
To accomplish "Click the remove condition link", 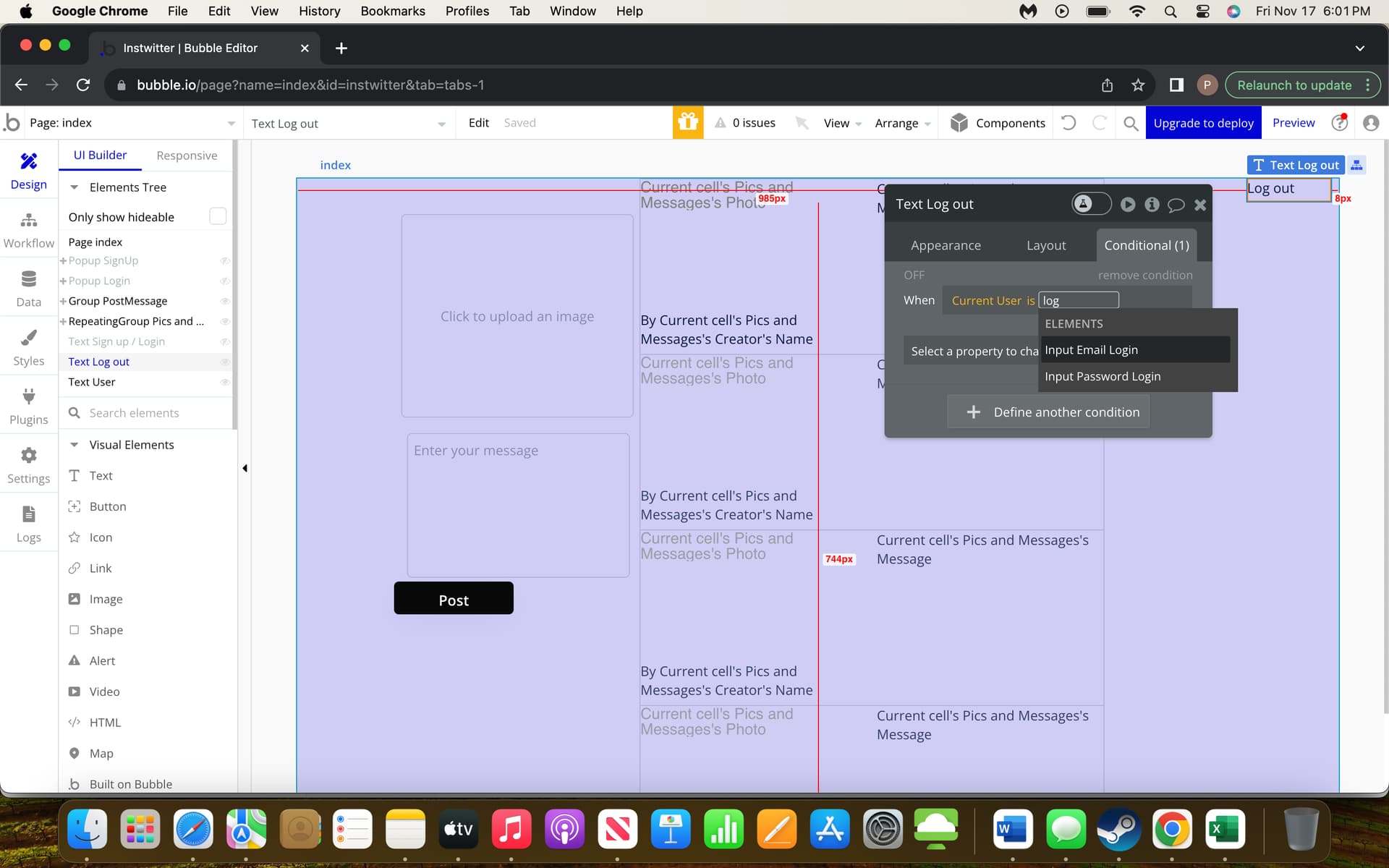I will point(1144,275).
